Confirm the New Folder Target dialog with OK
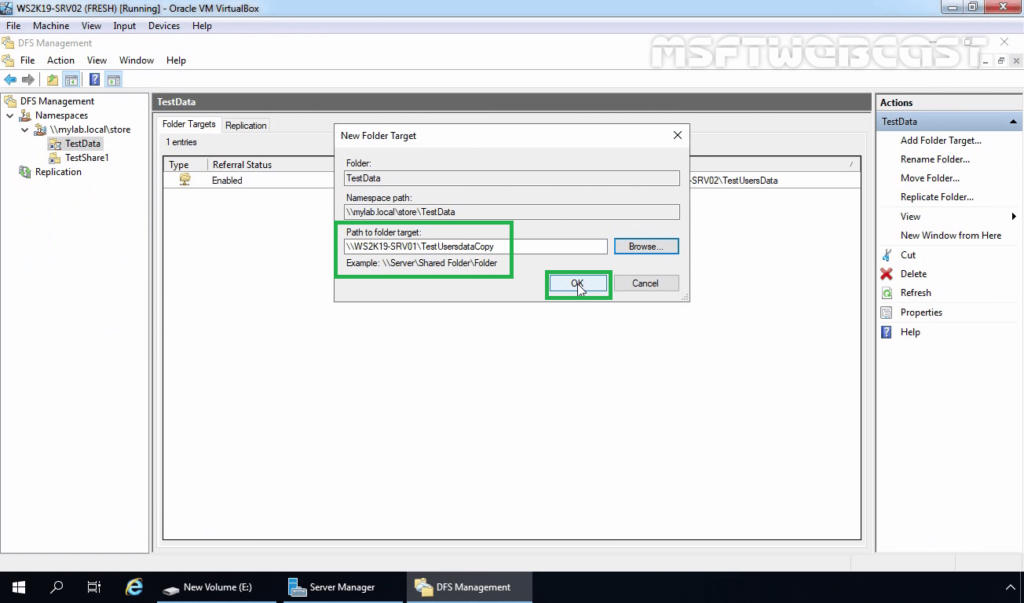Viewport: 1024px width, 603px height. [x=578, y=283]
